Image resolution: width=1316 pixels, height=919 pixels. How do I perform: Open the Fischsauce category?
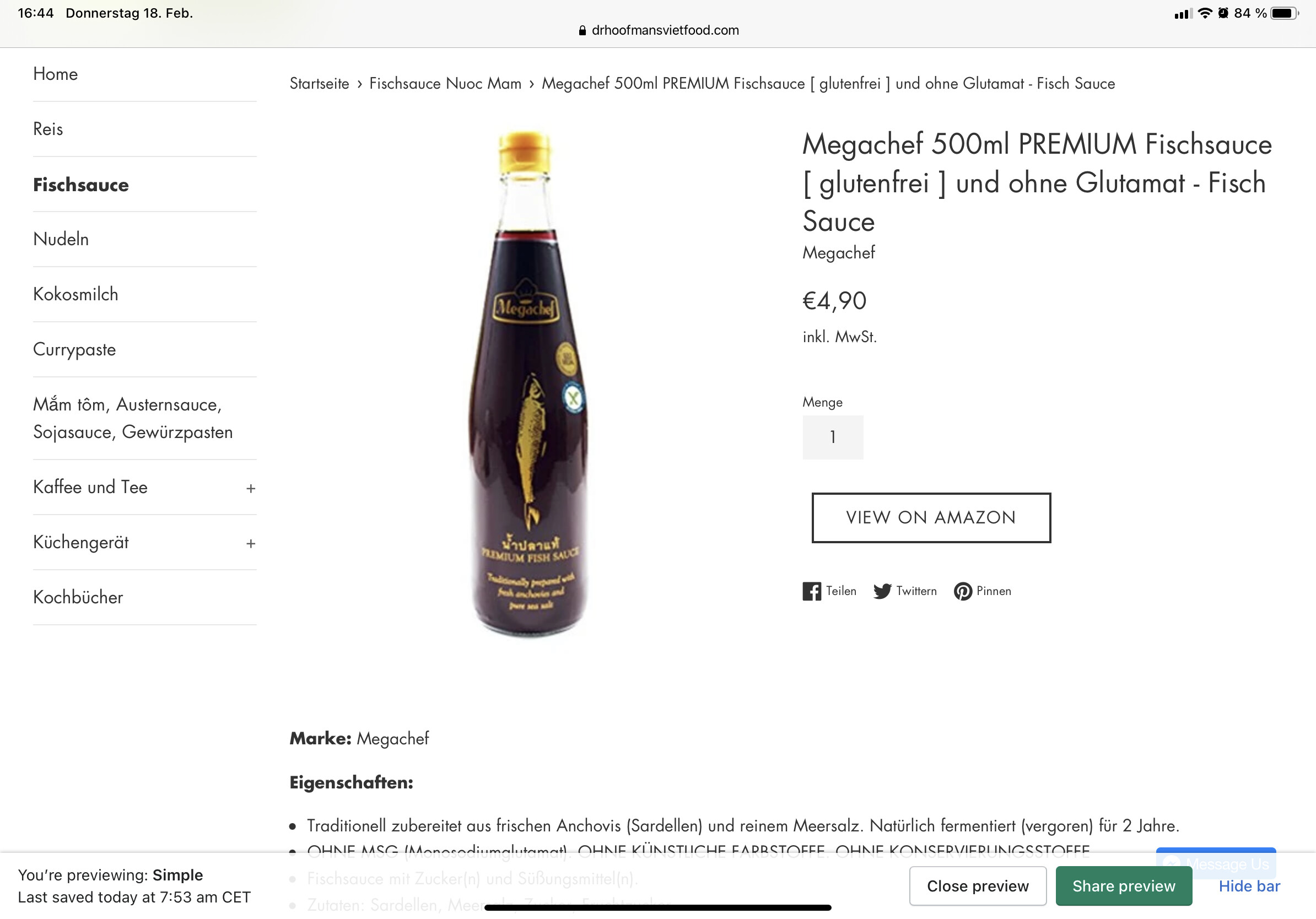click(81, 185)
